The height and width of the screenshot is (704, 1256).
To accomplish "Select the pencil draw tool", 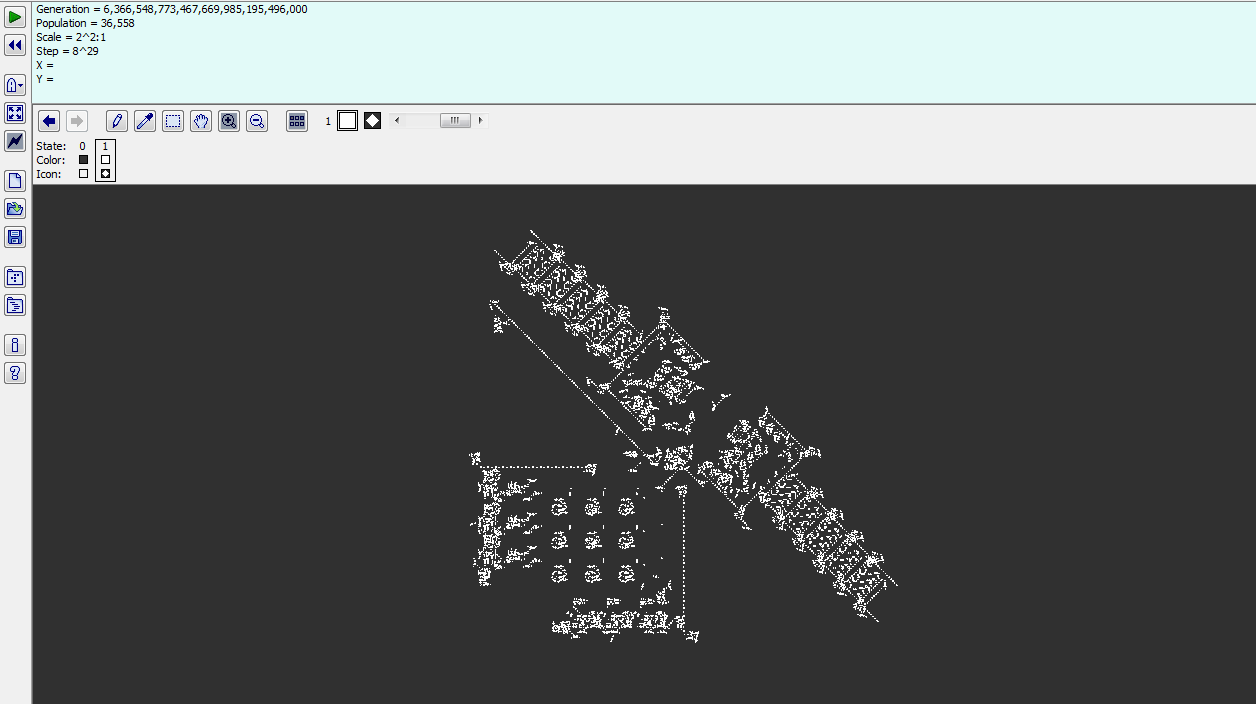I will coord(117,121).
